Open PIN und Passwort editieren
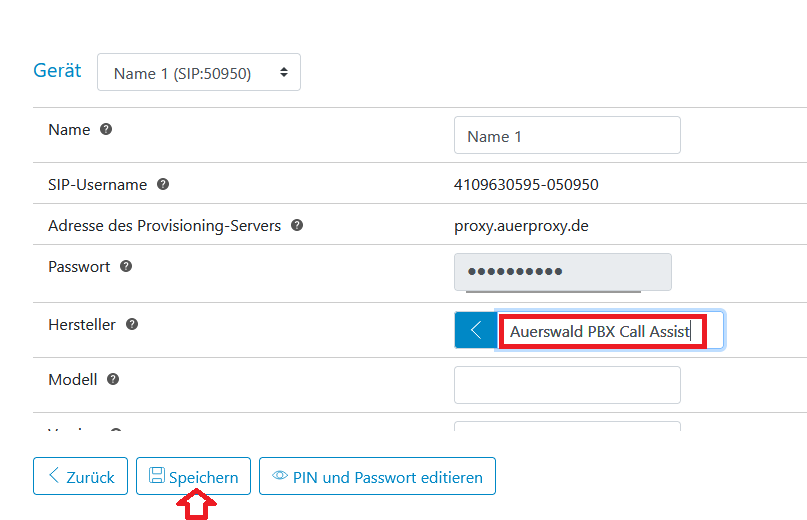Viewport: 807px width, 520px height. point(377,476)
